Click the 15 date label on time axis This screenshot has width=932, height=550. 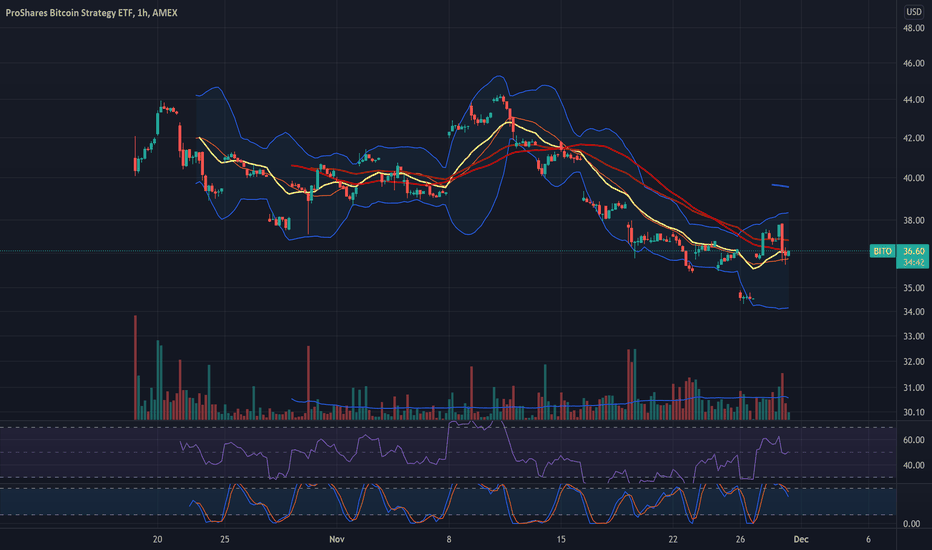(x=561, y=539)
